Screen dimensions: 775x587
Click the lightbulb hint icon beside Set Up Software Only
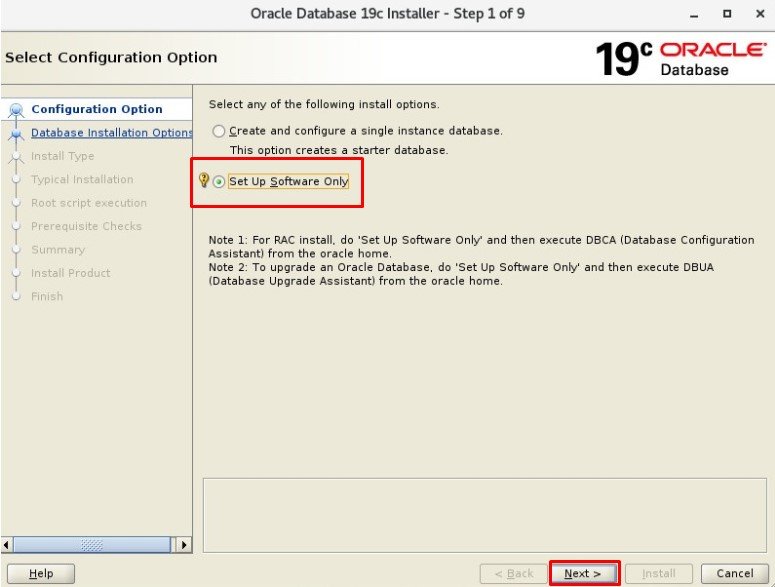pyautogui.click(x=203, y=180)
